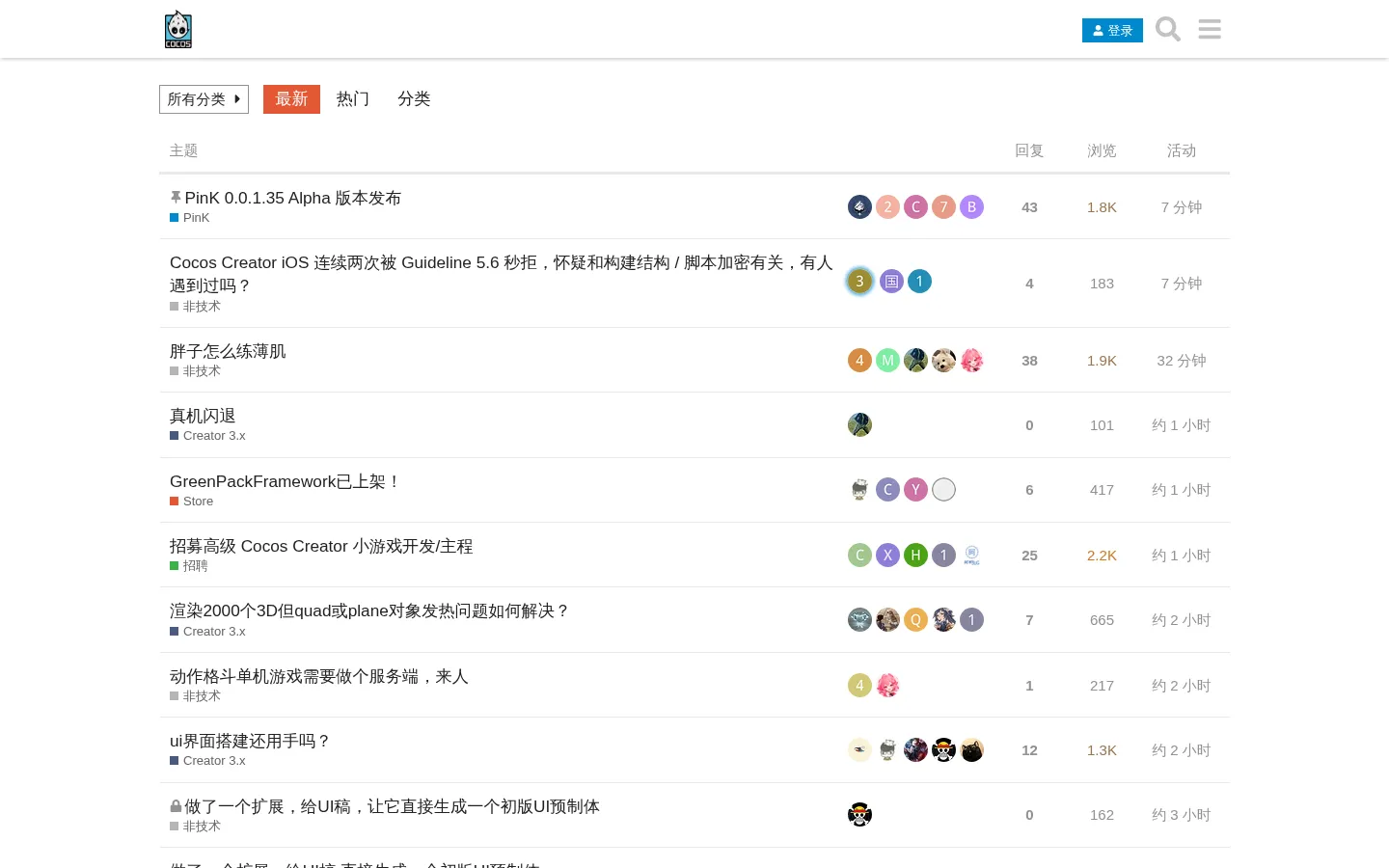Screen dimensions: 1389x868
Task: Open the 招聘 category tag
Action: tap(189, 566)
